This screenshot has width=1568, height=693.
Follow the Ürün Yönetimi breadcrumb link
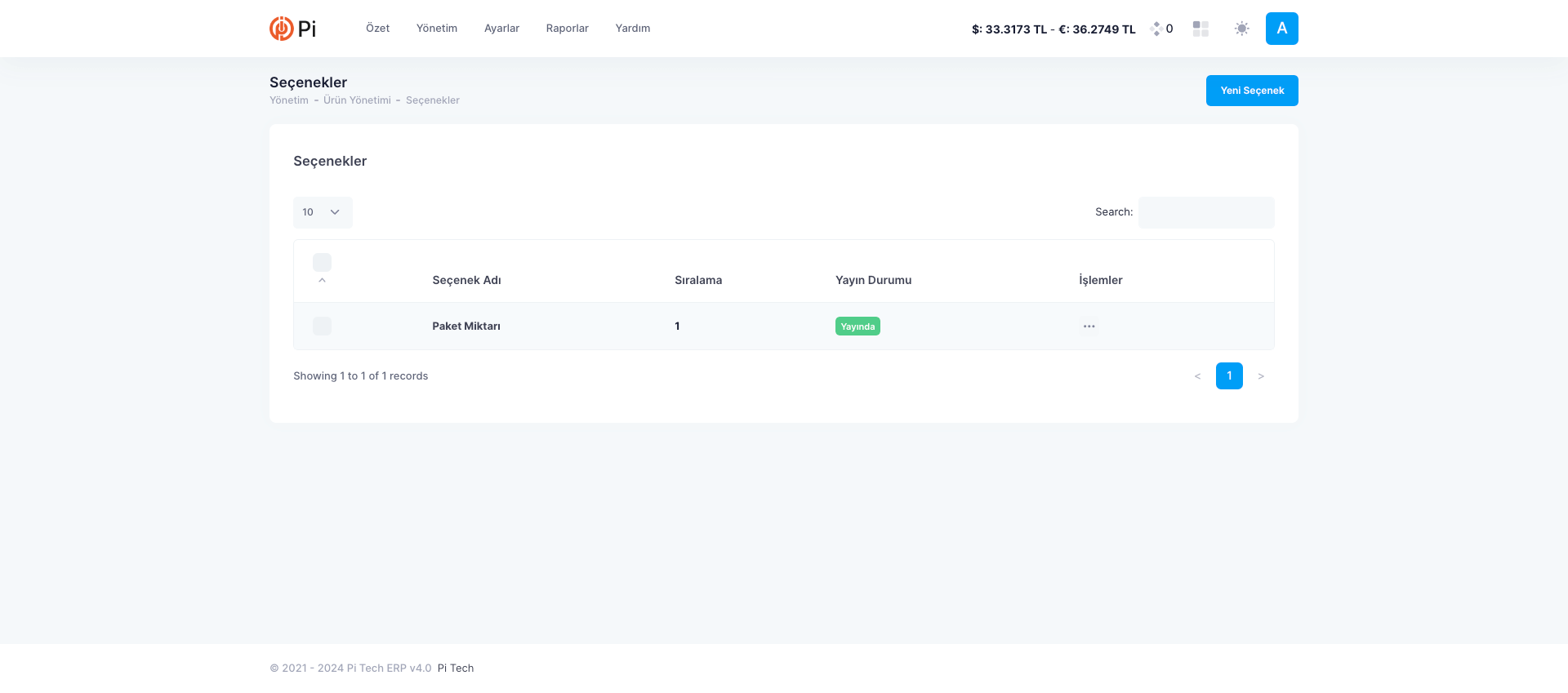[357, 100]
